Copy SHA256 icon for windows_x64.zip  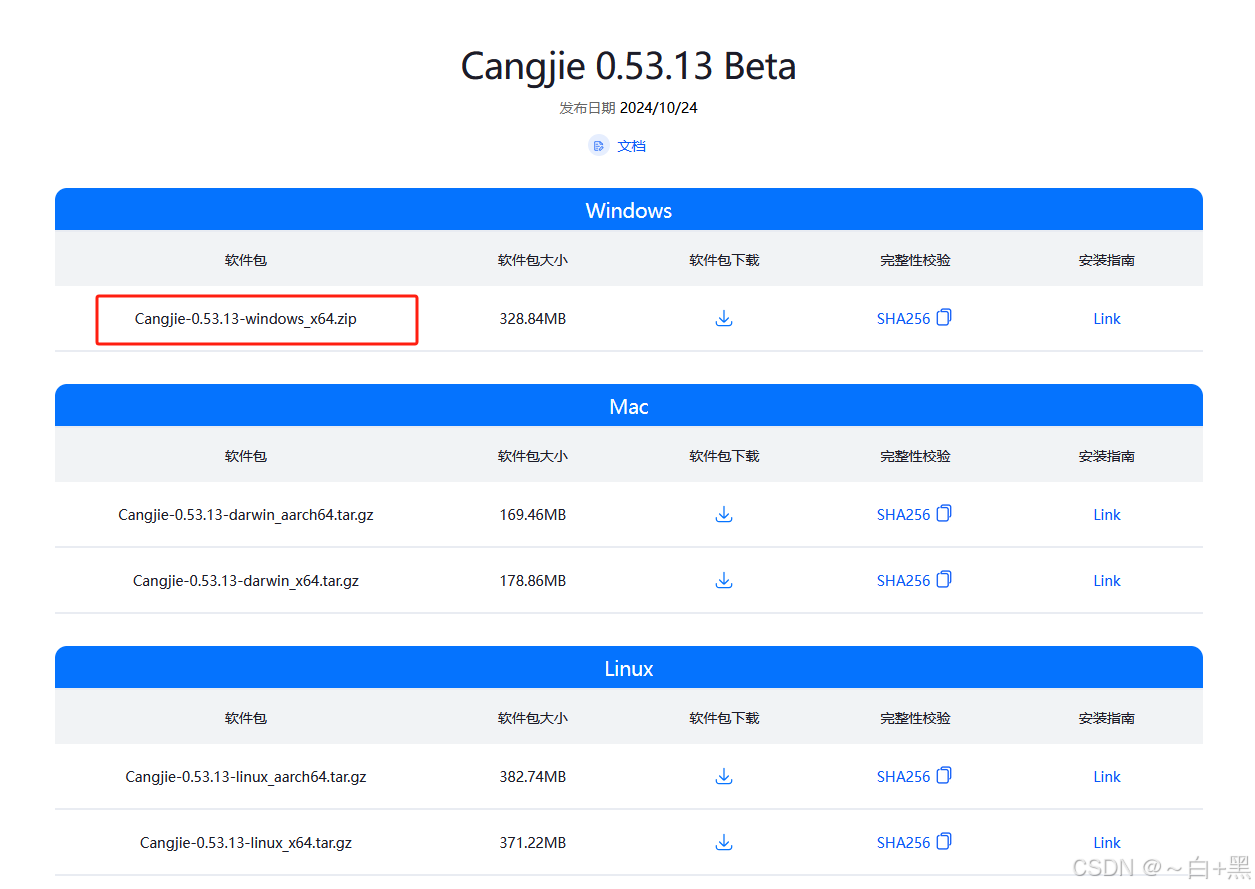tap(944, 318)
